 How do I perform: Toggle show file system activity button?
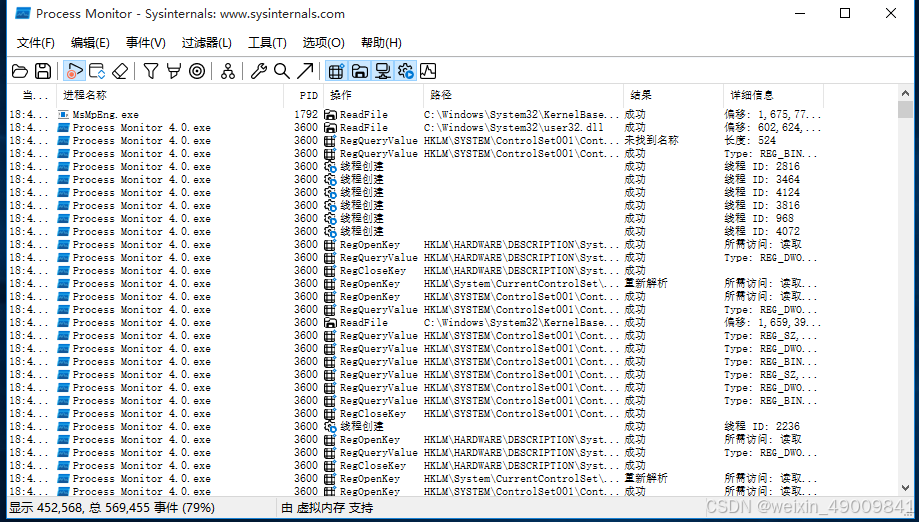coord(359,71)
